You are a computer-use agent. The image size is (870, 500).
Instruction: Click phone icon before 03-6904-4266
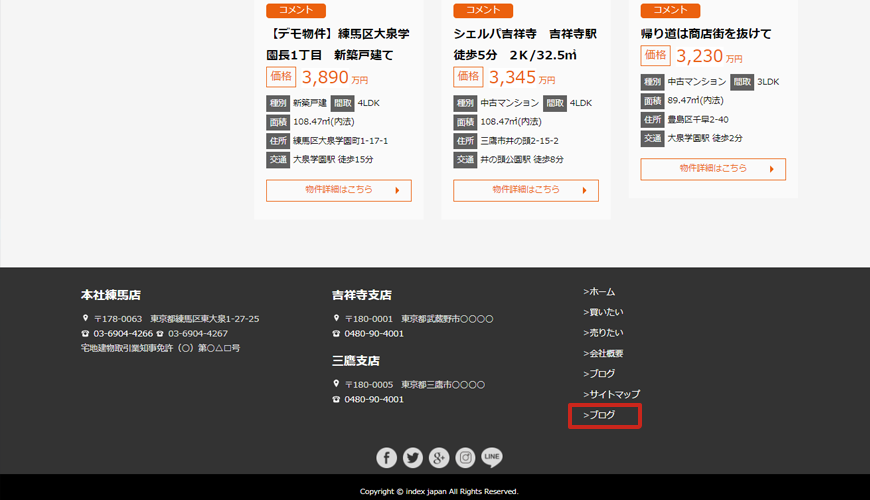coord(86,333)
